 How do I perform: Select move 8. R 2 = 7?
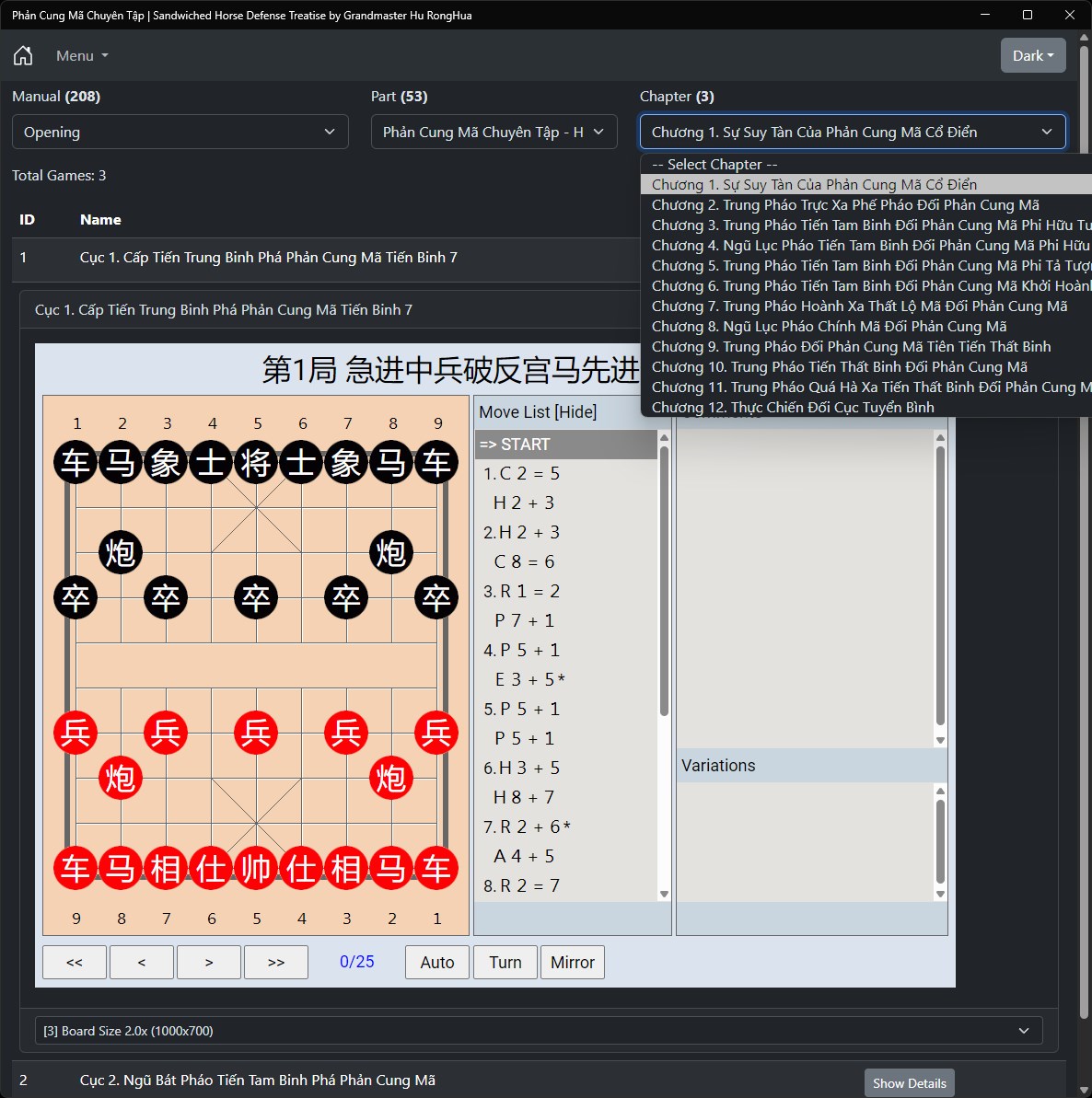(566, 885)
